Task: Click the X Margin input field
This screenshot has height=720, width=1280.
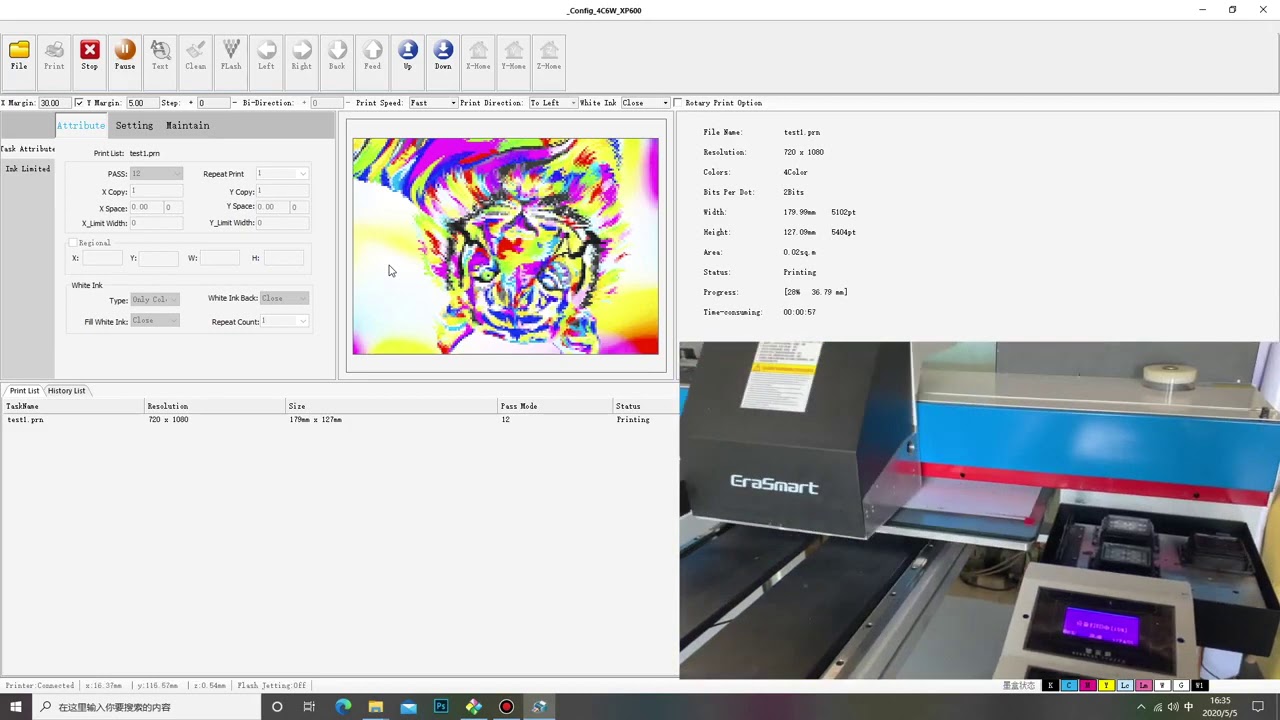Action: coord(54,103)
